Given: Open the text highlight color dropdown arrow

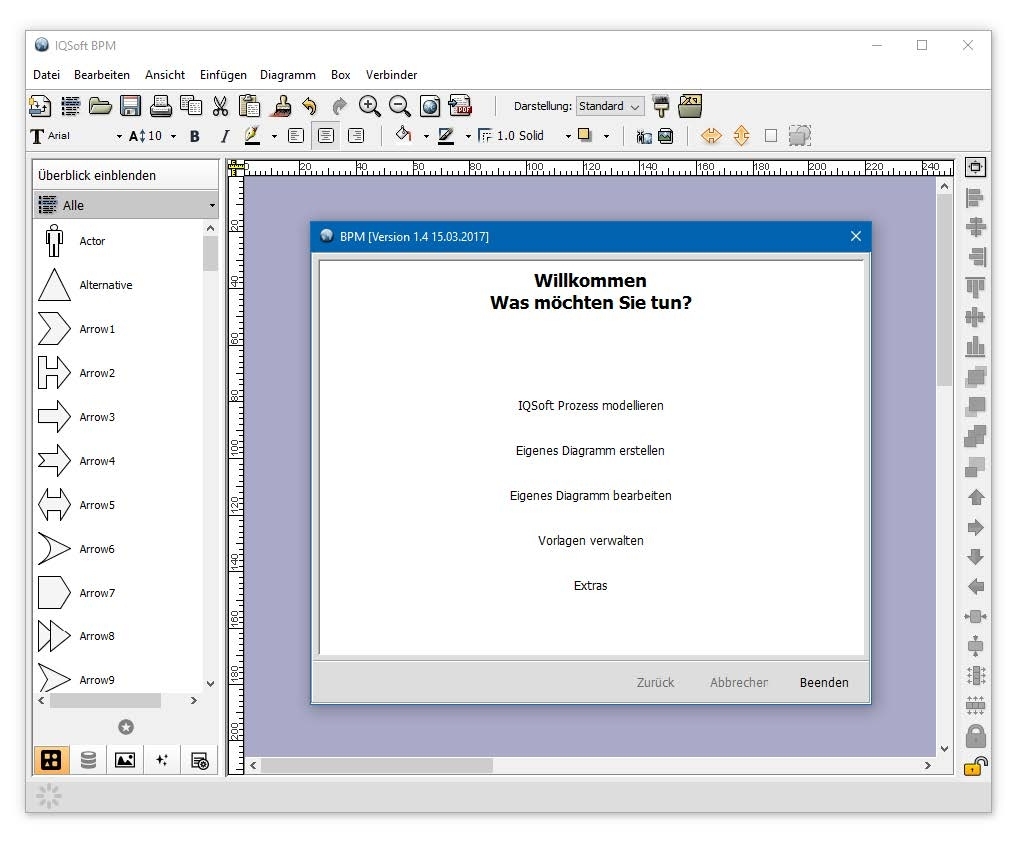Looking at the screenshot, I should point(274,137).
